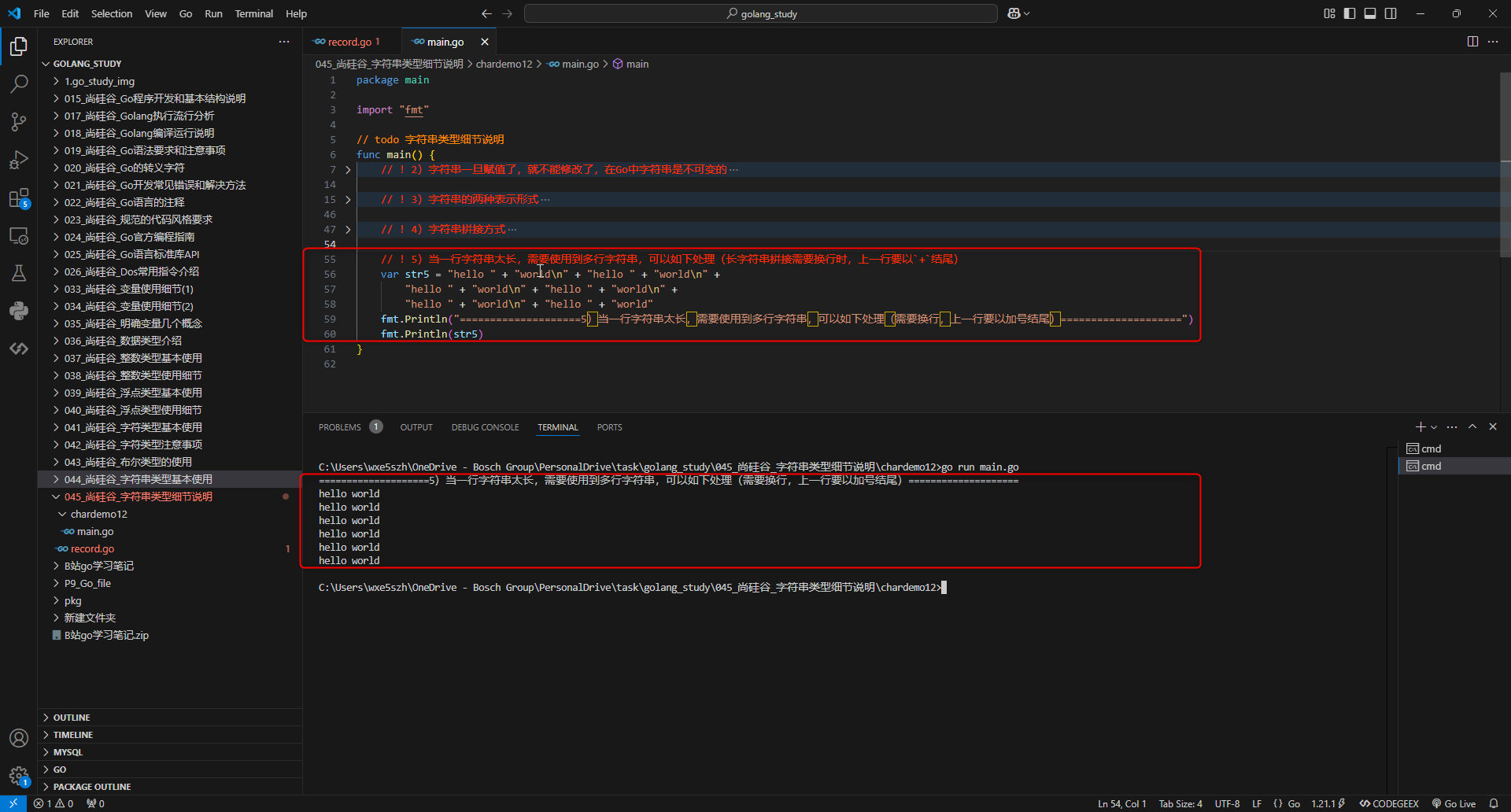1511x812 pixels.
Task: Open the Extensions view
Action: pos(19,197)
